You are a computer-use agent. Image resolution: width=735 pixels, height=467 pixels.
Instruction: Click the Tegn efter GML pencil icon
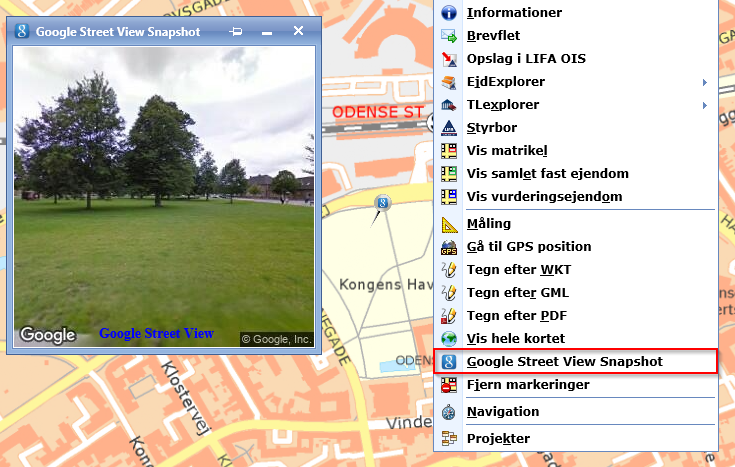449,293
